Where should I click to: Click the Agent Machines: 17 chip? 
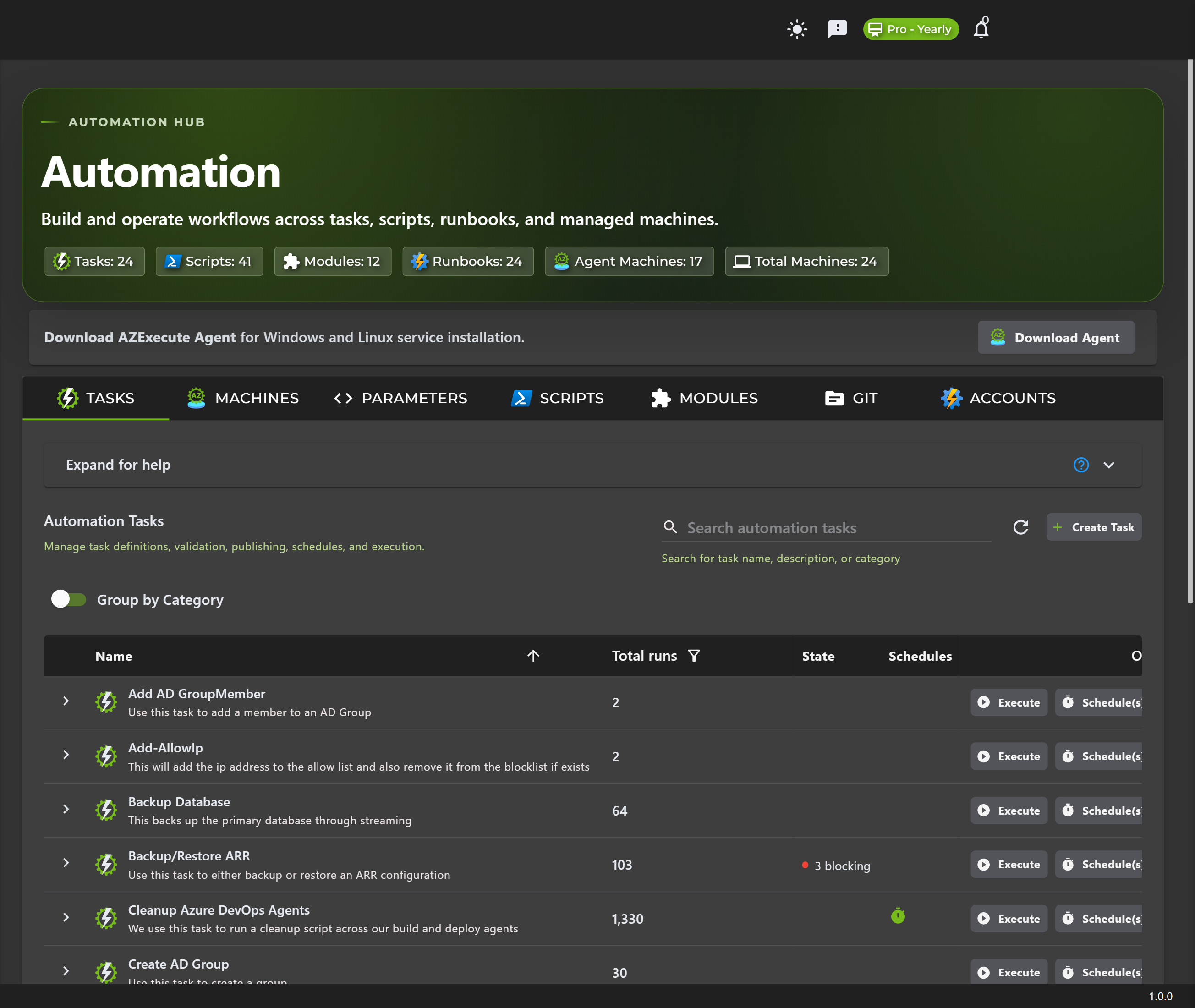coord(629,262)
